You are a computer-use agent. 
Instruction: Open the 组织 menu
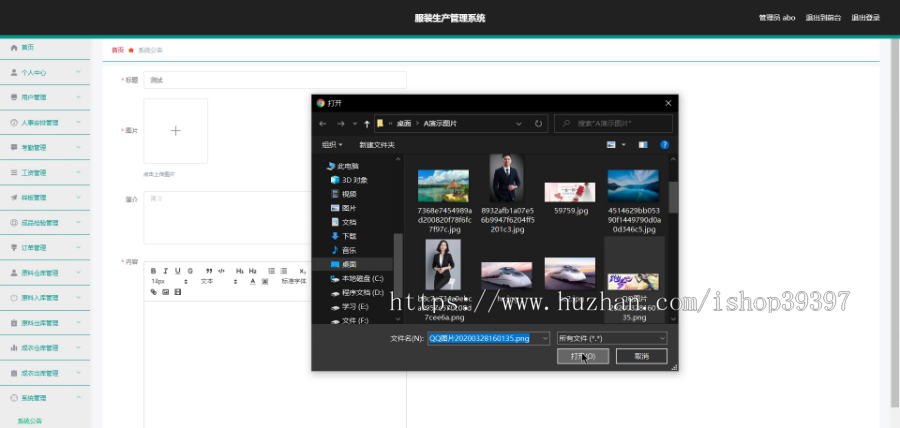tap(332, 145)
